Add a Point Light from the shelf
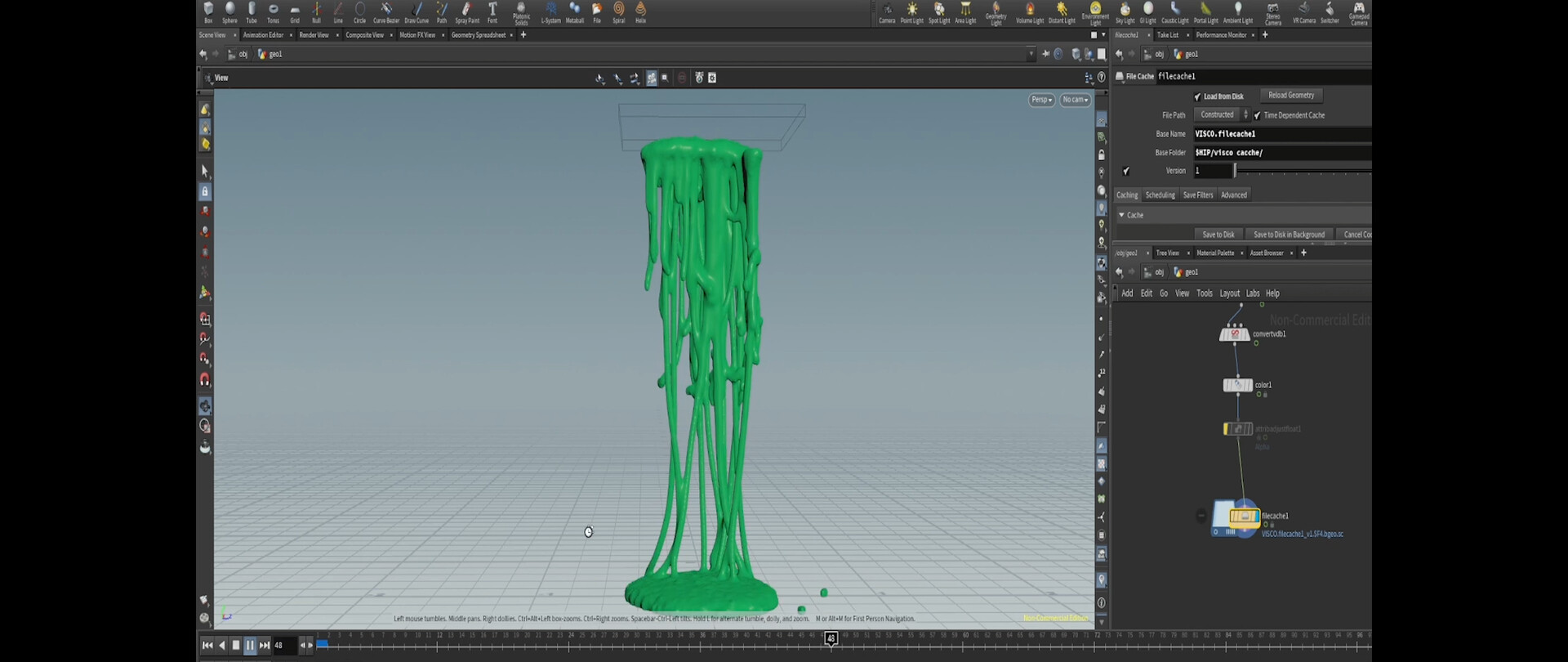 (911, 11)
